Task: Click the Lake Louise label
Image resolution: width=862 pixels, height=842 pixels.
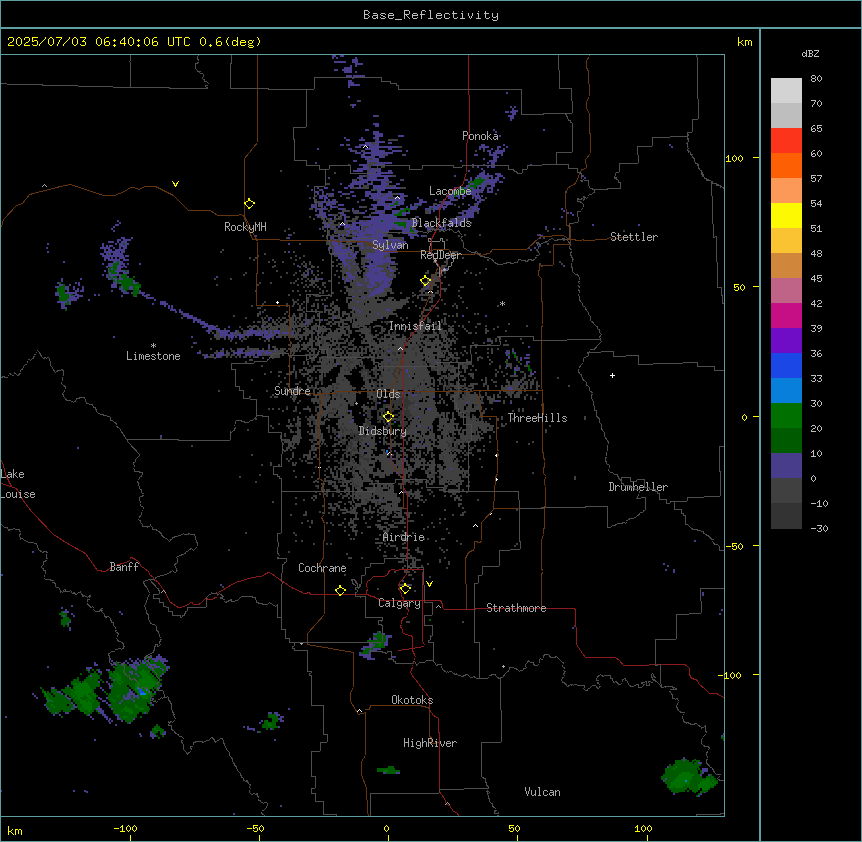Action: click(18, 484)
